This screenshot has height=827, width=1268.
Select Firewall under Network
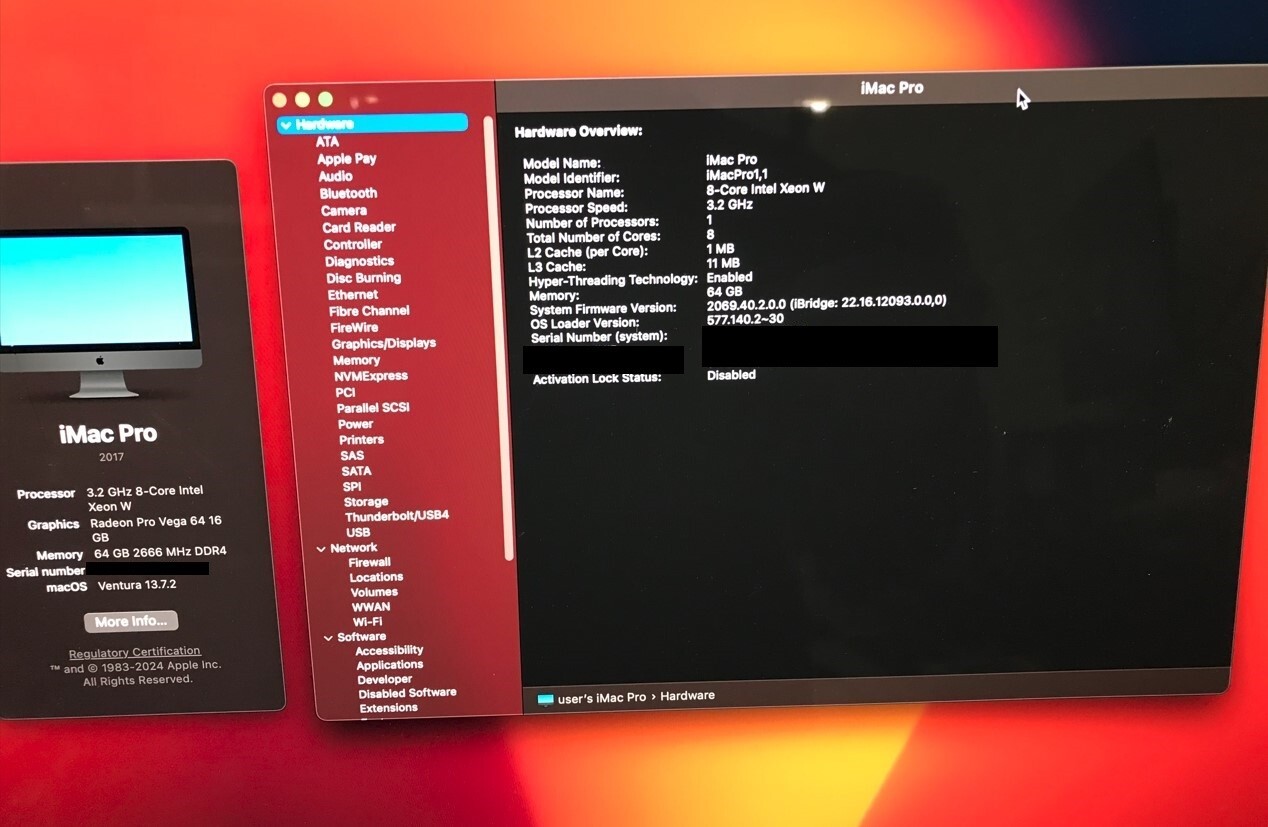370,563
